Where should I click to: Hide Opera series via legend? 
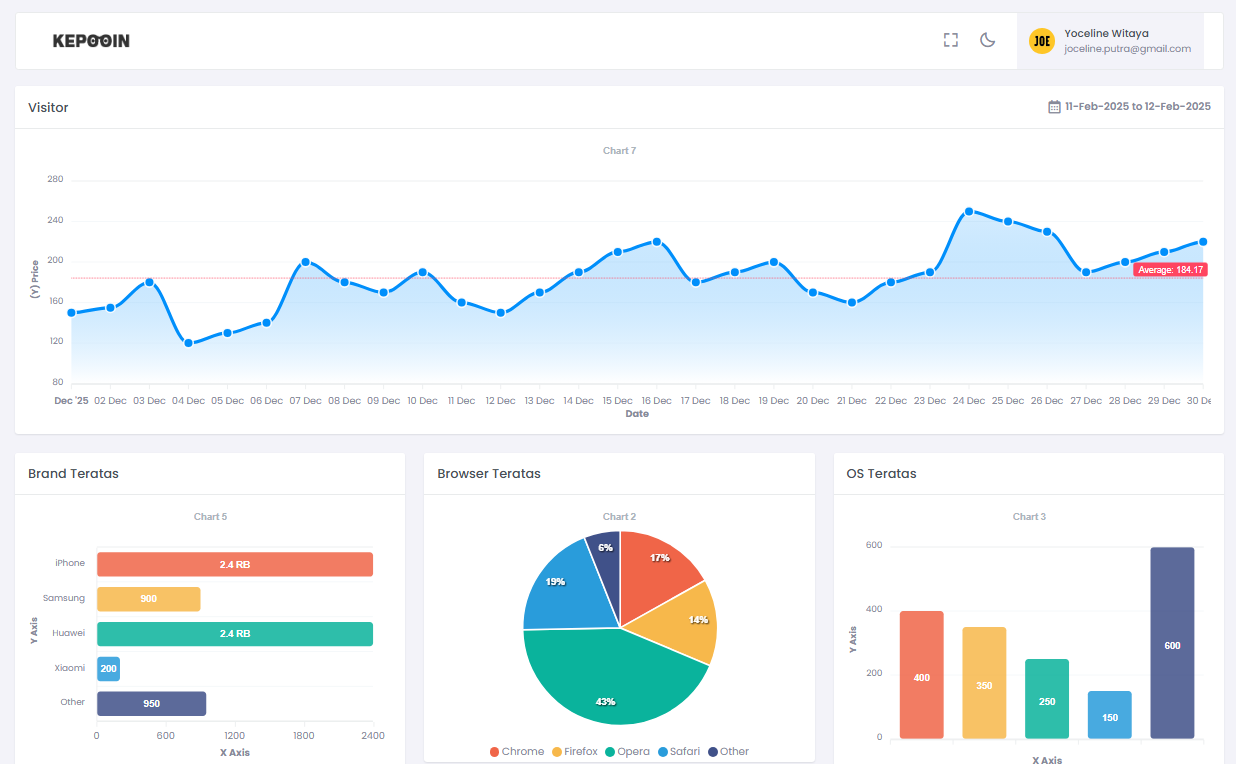[x=627, y=752]
